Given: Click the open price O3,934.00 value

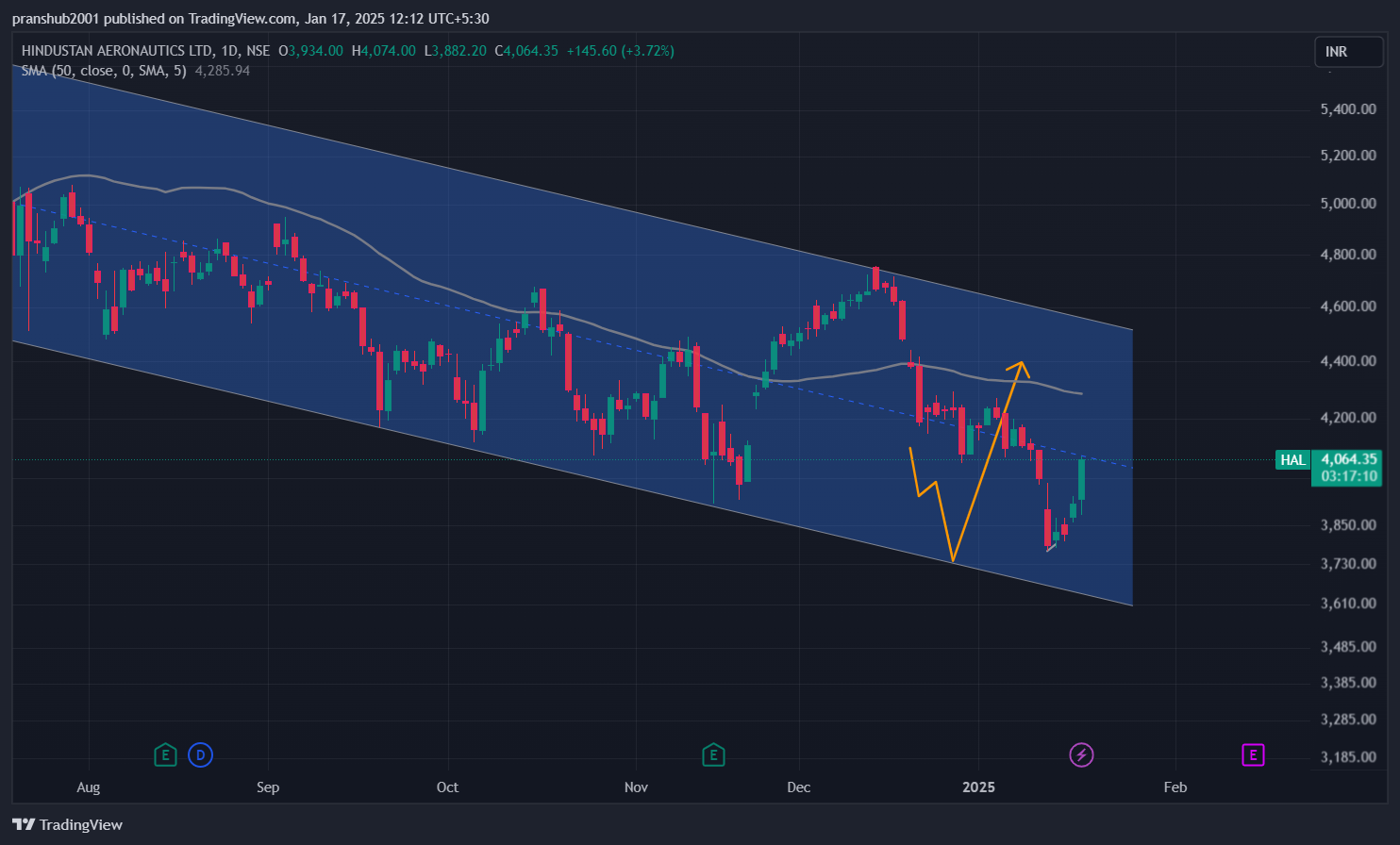Looking at the screenshot, I should [x=310, y=51].
